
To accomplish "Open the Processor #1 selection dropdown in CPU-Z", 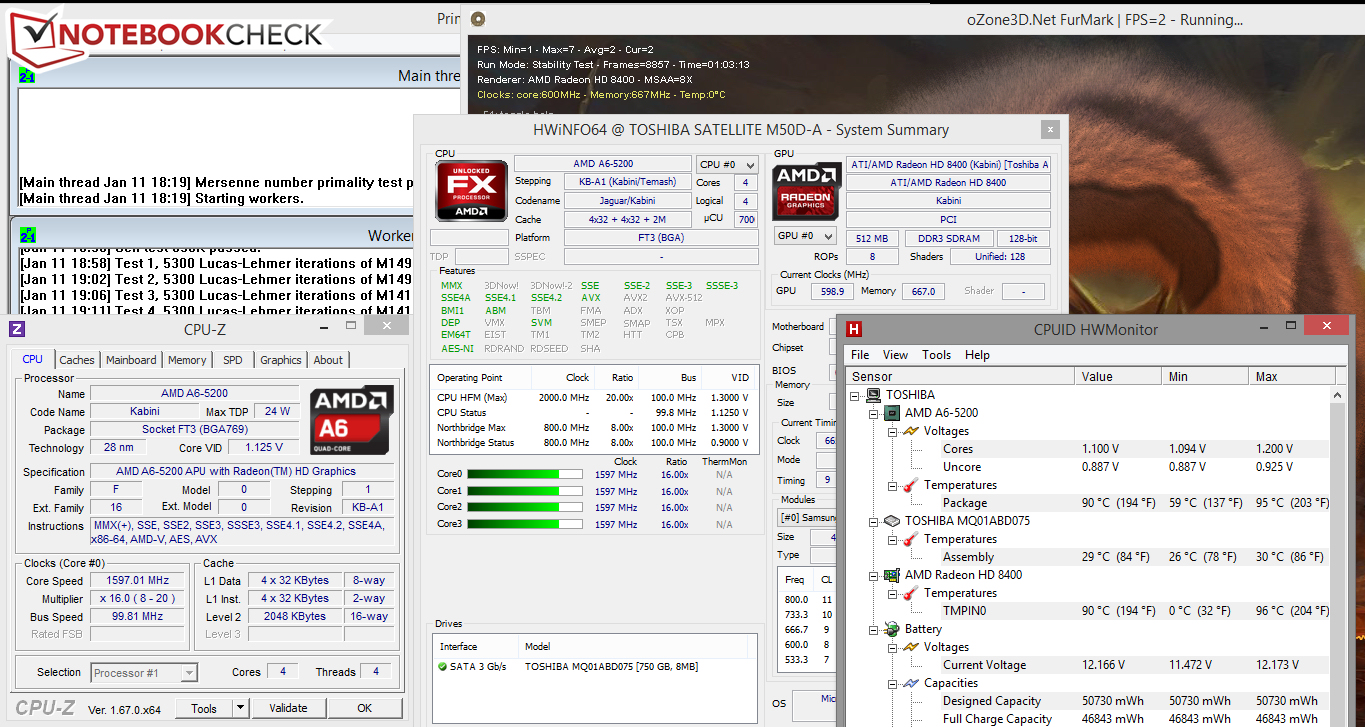I will point(144,673).
